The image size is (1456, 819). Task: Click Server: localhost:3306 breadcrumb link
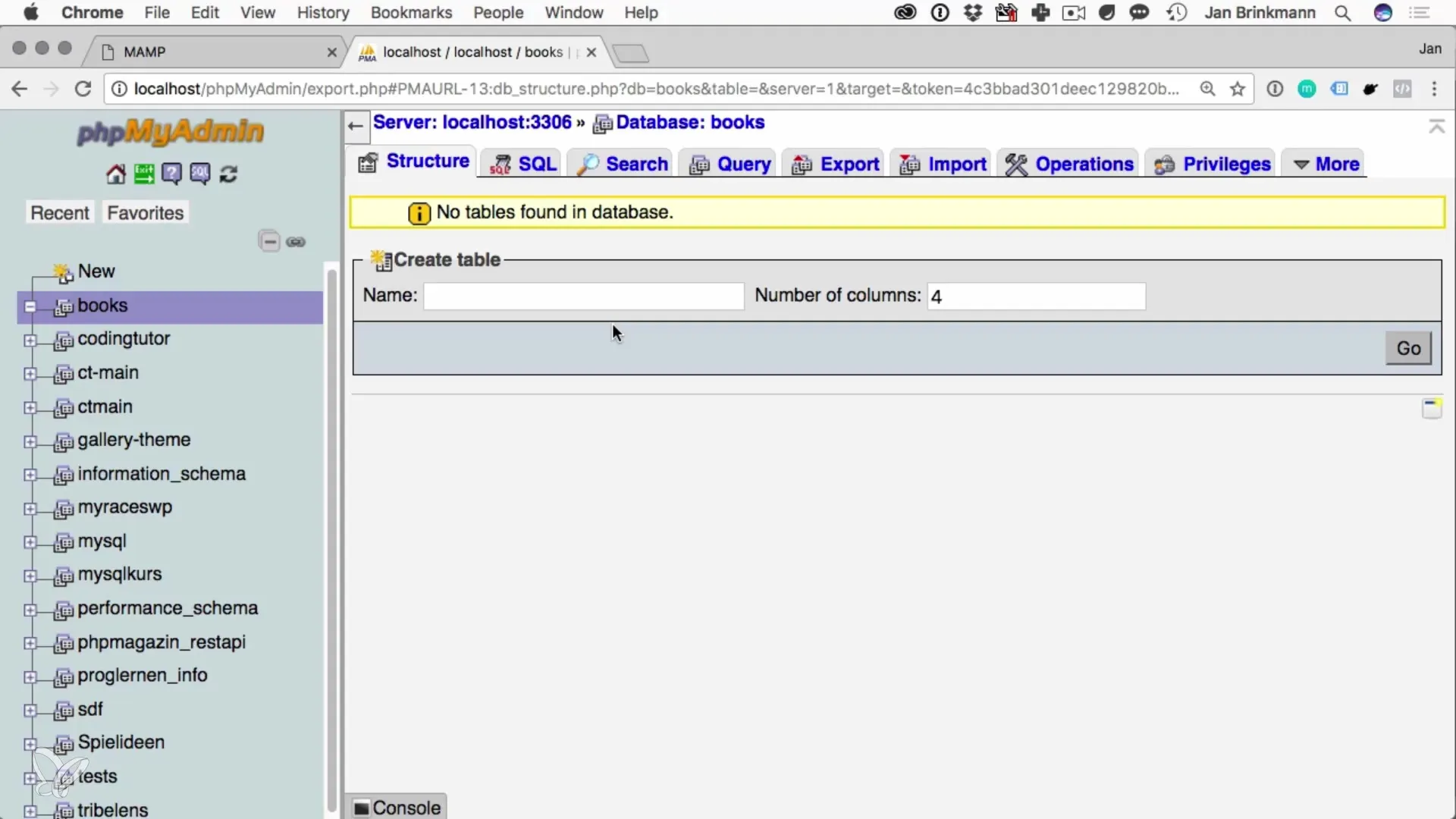(472, 123)
